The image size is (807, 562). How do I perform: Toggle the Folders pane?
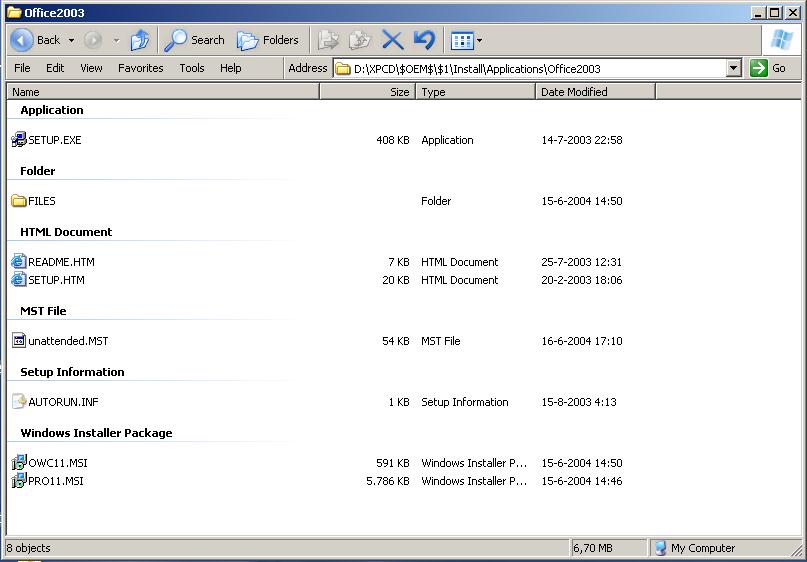268,40
